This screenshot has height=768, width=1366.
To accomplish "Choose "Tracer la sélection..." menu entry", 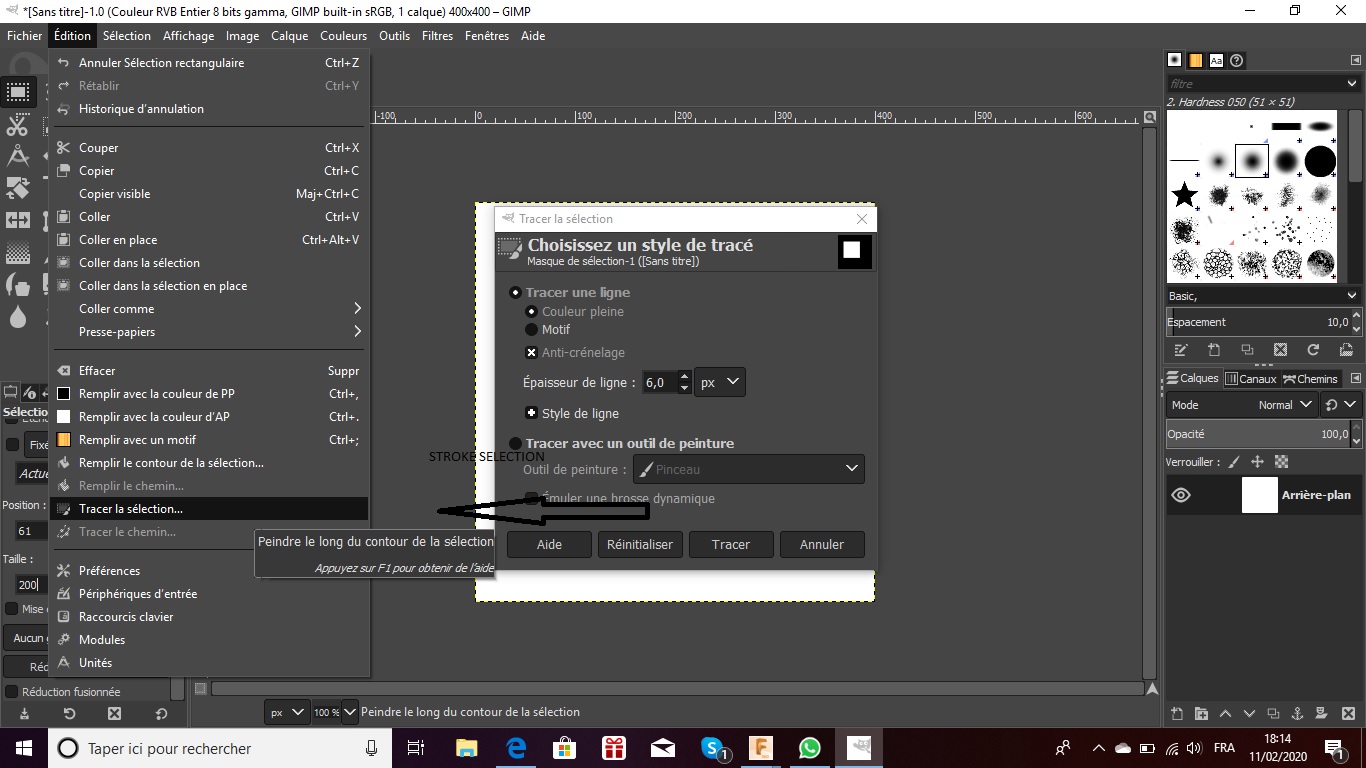I will [x=210, y=509].
